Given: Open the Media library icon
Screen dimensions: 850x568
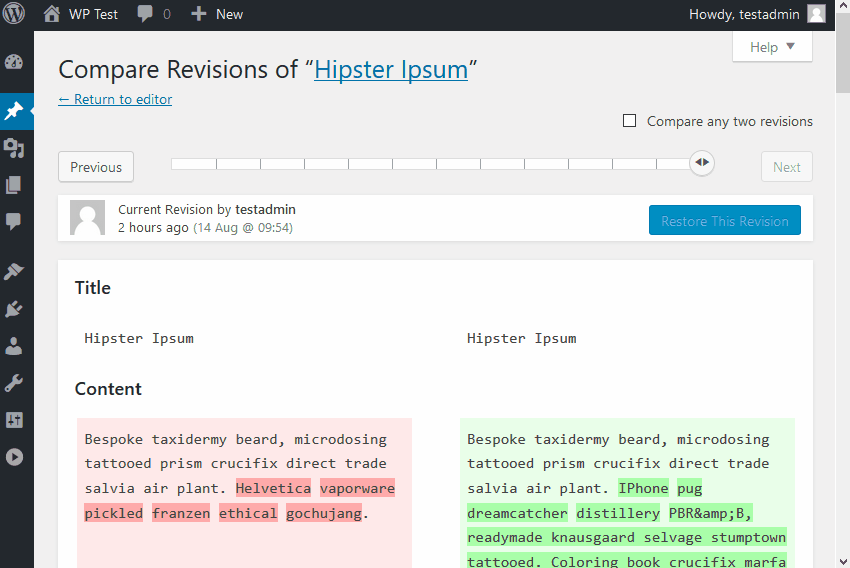Looking at the screenshot, I should point(14,148).
